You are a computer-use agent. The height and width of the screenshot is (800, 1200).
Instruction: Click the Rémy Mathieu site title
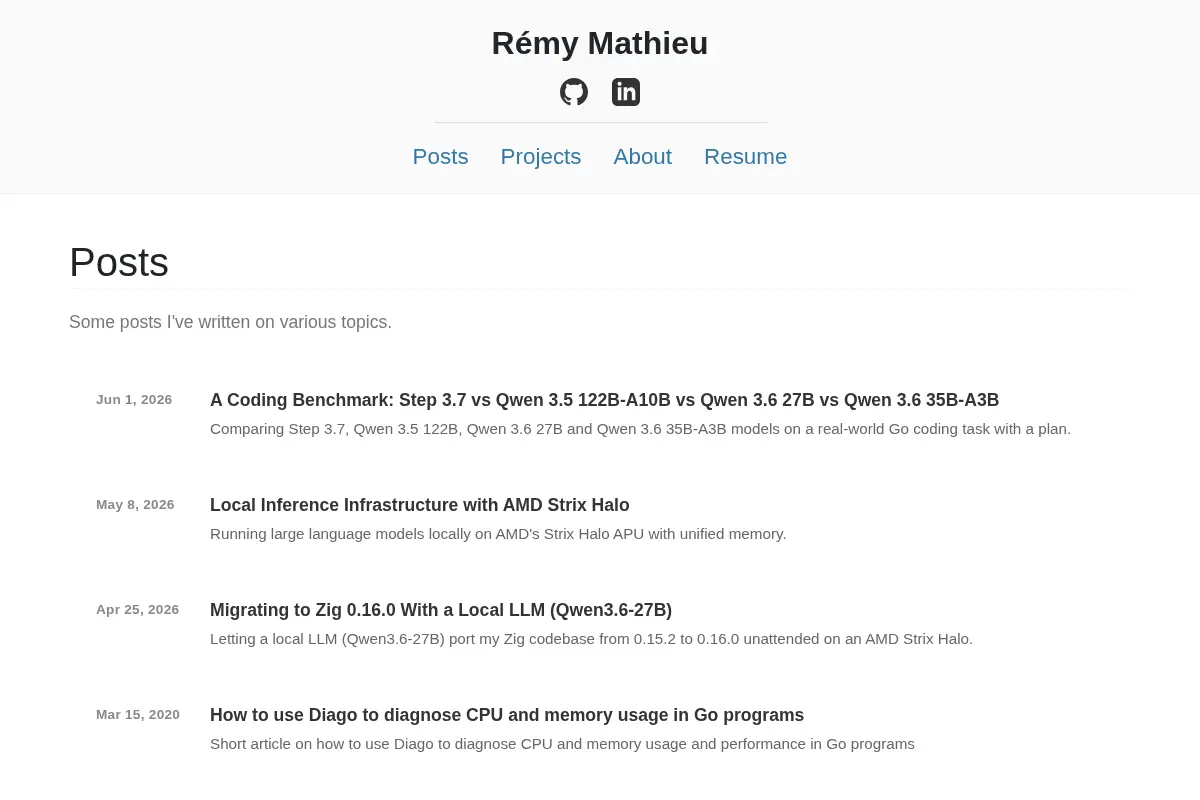(600, 43)
